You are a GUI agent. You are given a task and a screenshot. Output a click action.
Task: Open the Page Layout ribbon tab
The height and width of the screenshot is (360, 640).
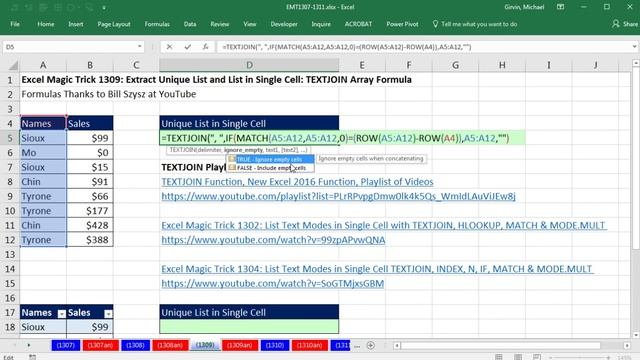[114, 24]
